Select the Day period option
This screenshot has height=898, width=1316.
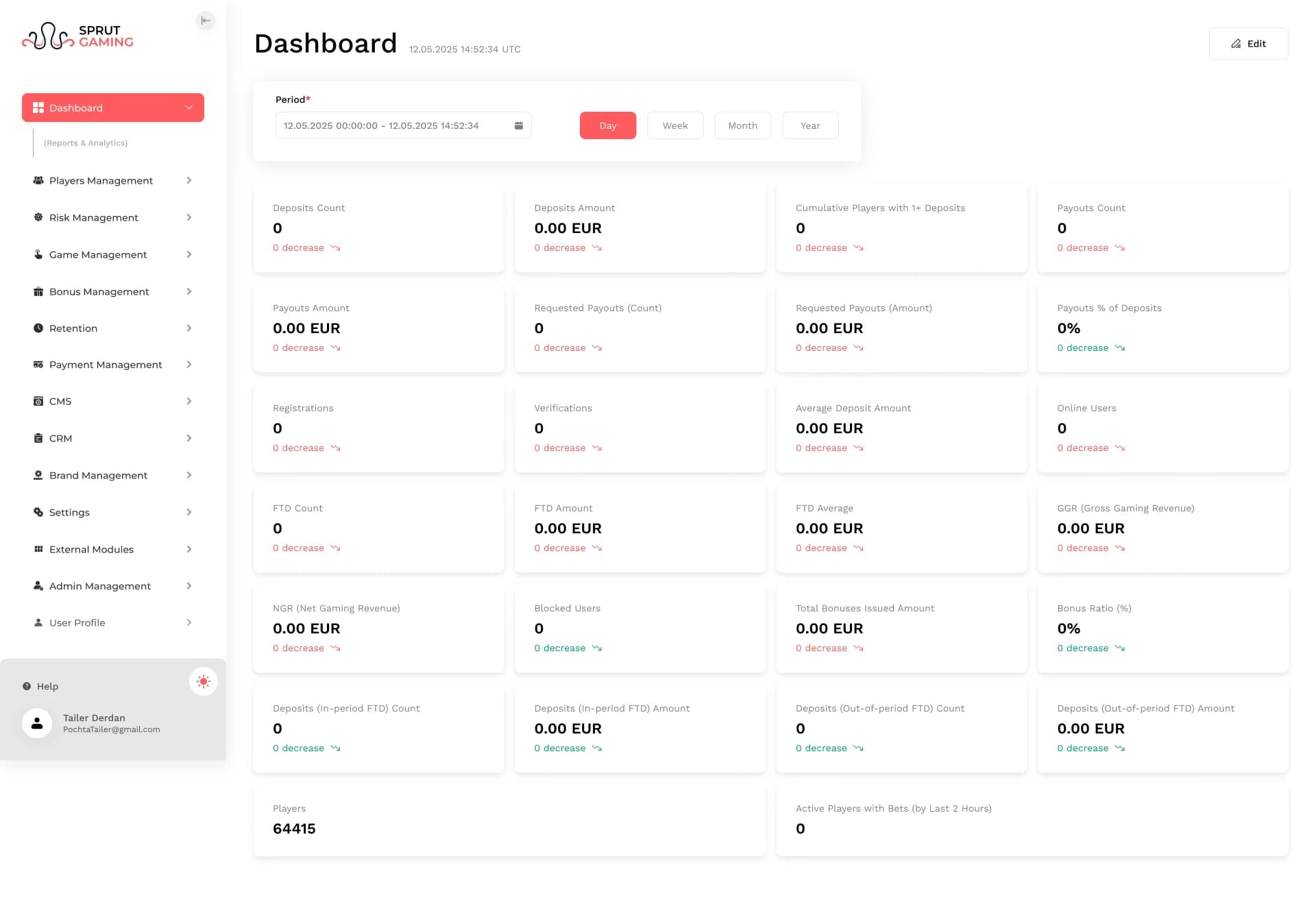(x=607, y=125)
